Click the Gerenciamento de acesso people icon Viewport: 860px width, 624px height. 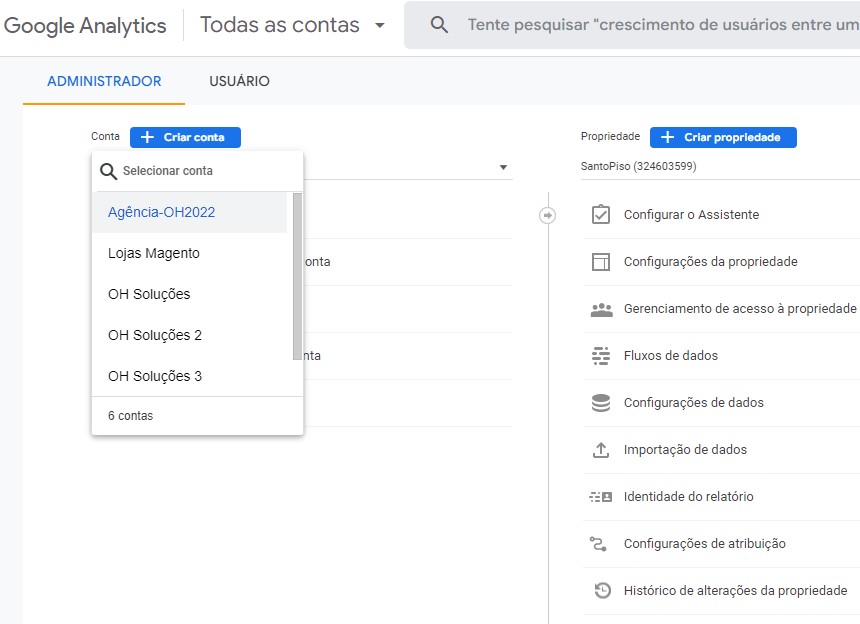click(x=601, y=309)
